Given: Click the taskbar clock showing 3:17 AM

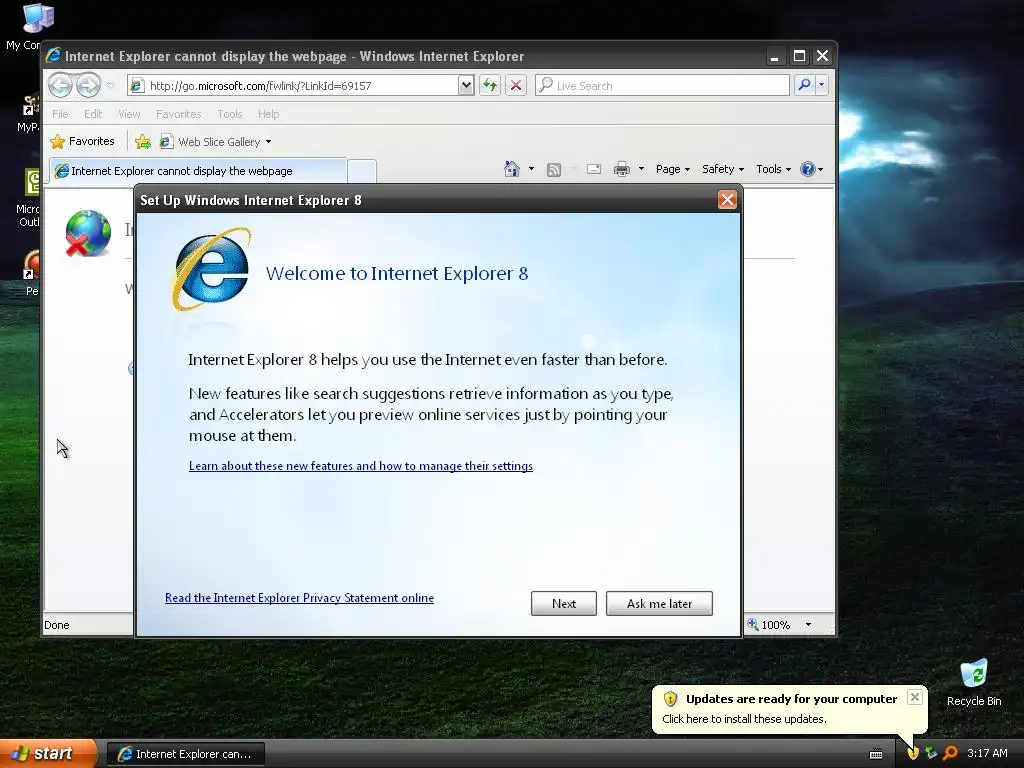Looking at the screenshot, I should tap(987, 753).
